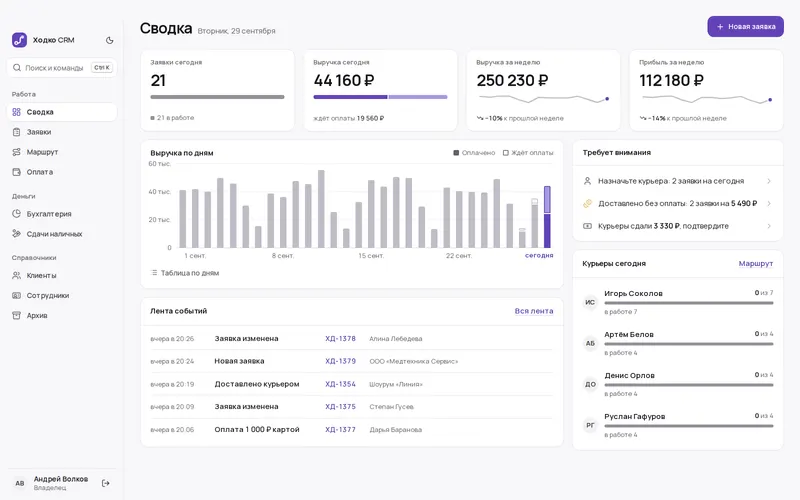The width and height of the screenshot is (800, 500).
Task: Click the trend-down icon by −10%
Action: pyautogui.click(x=480, y=118)
